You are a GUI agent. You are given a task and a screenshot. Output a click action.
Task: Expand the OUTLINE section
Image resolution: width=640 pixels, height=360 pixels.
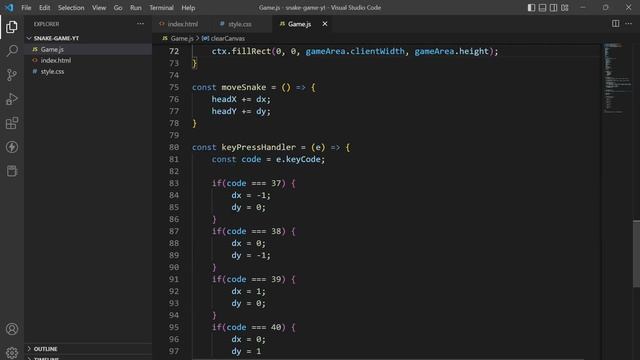point(88,349)
